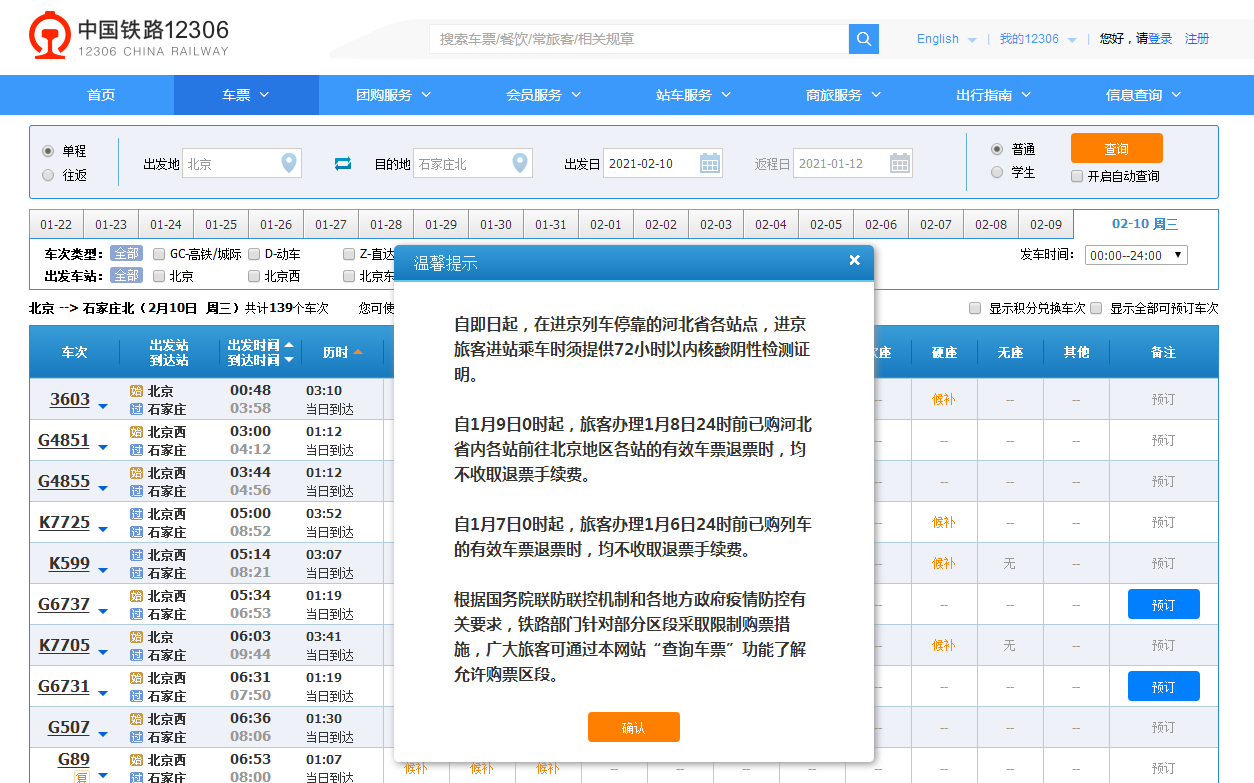Click the orange 确认 button

click(633, 727)
